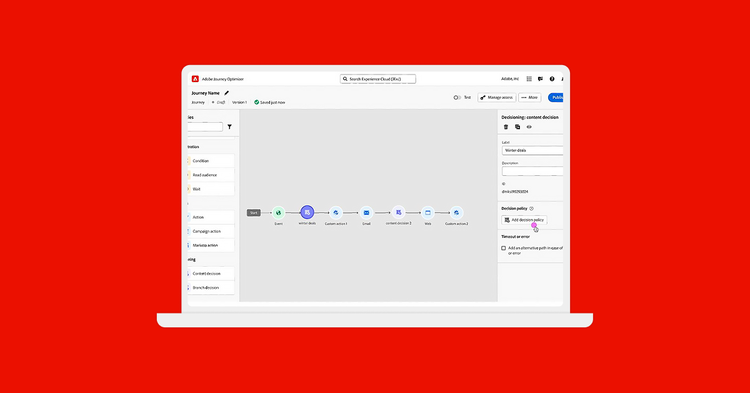Select the Email node on canvas
This screenshot has width=750, height=393.
366,213
